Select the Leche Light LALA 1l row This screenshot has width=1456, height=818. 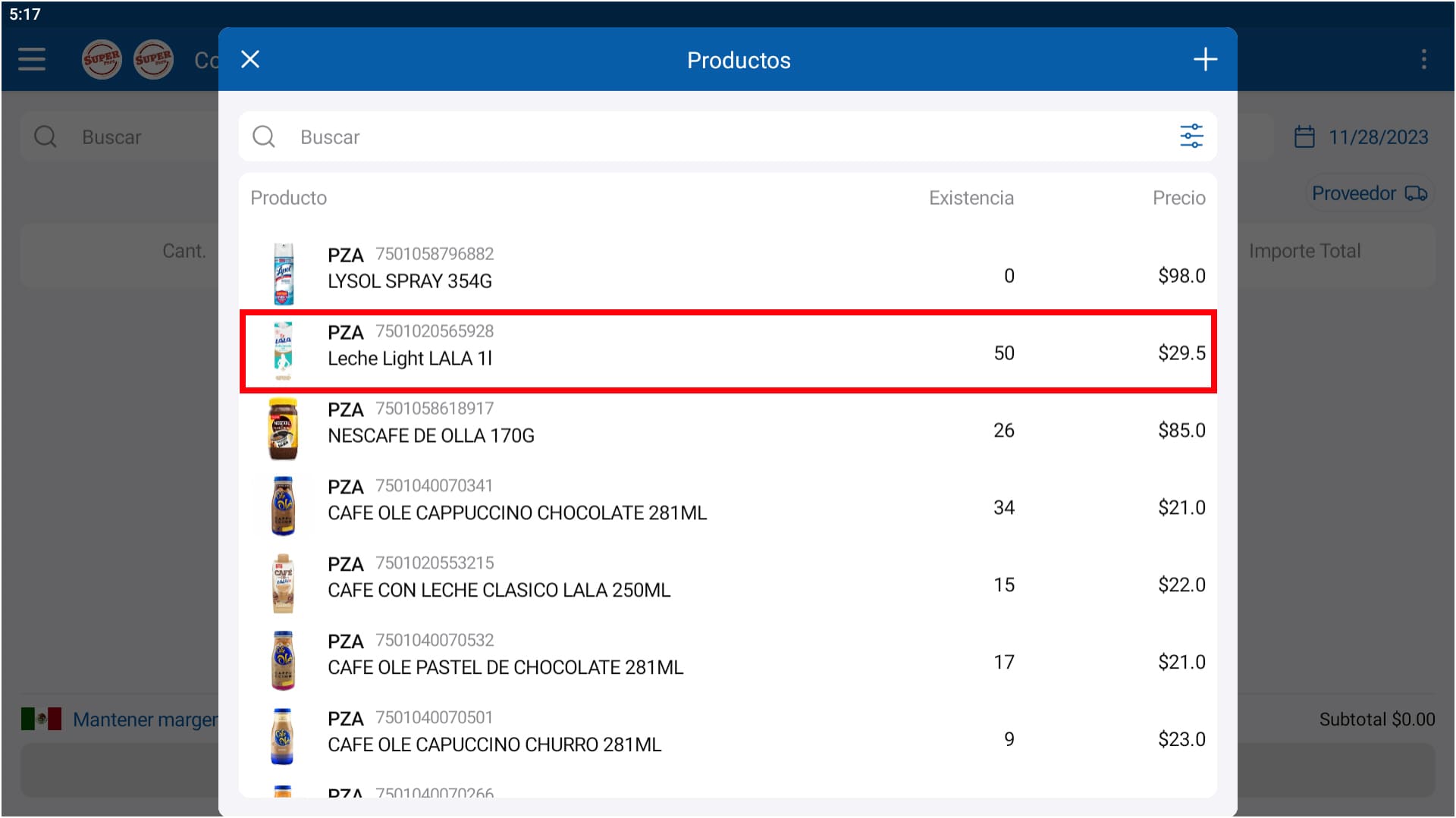[726, 352]
